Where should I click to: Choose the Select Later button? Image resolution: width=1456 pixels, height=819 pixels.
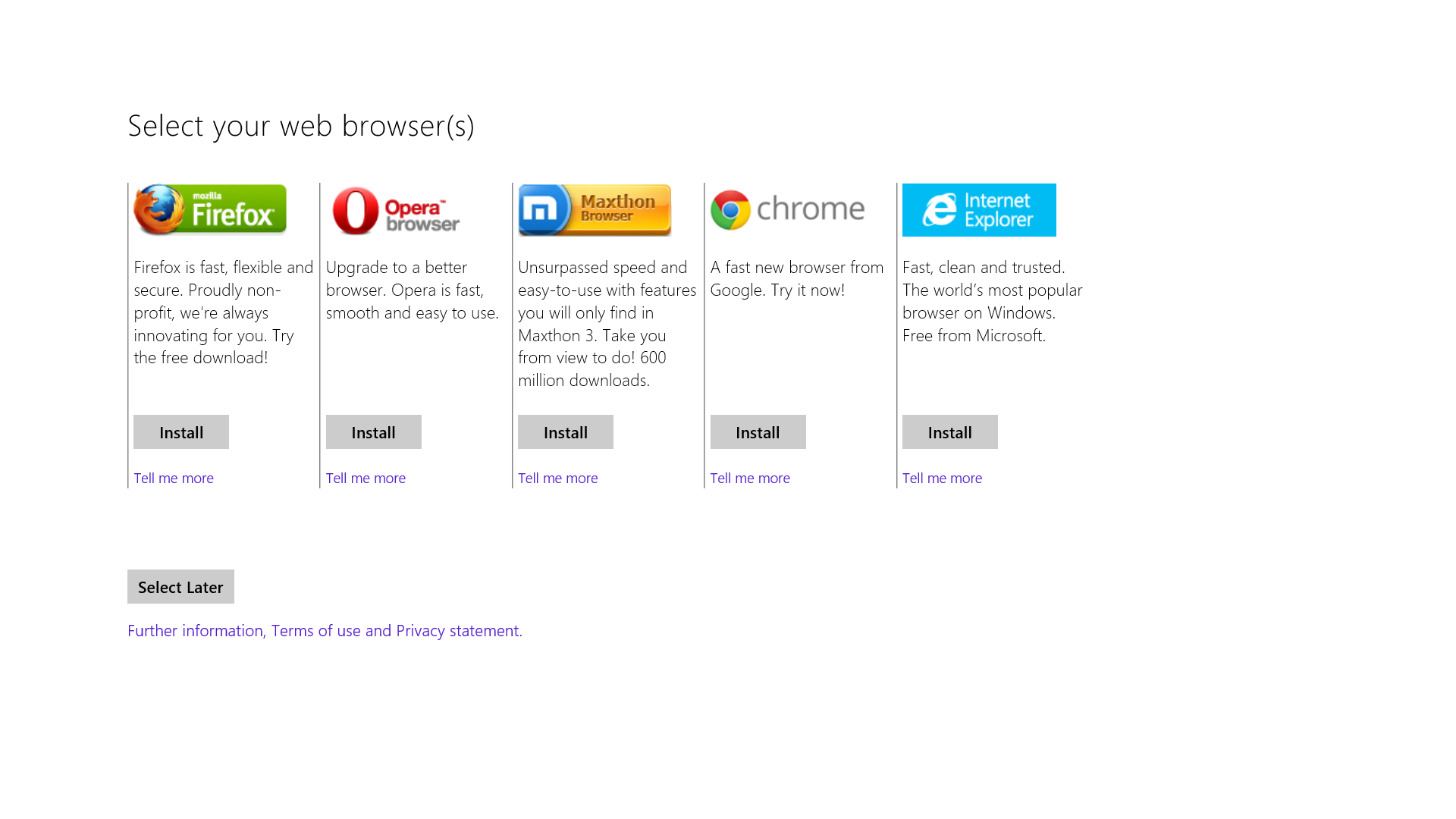click(x=180, y=587)
